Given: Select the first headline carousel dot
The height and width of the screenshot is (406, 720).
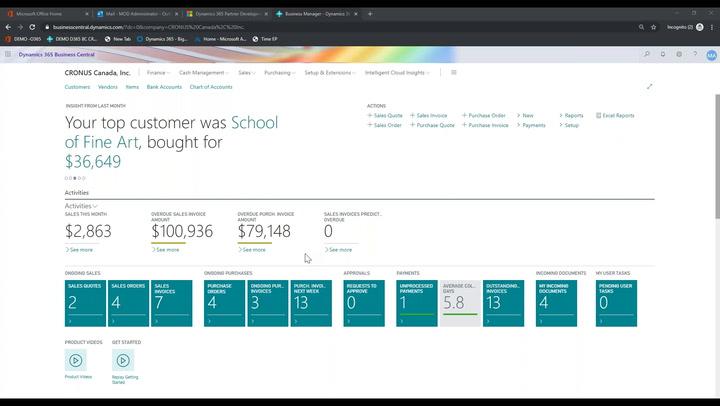Looking at the screenshot, I should [x=67, y=178].
